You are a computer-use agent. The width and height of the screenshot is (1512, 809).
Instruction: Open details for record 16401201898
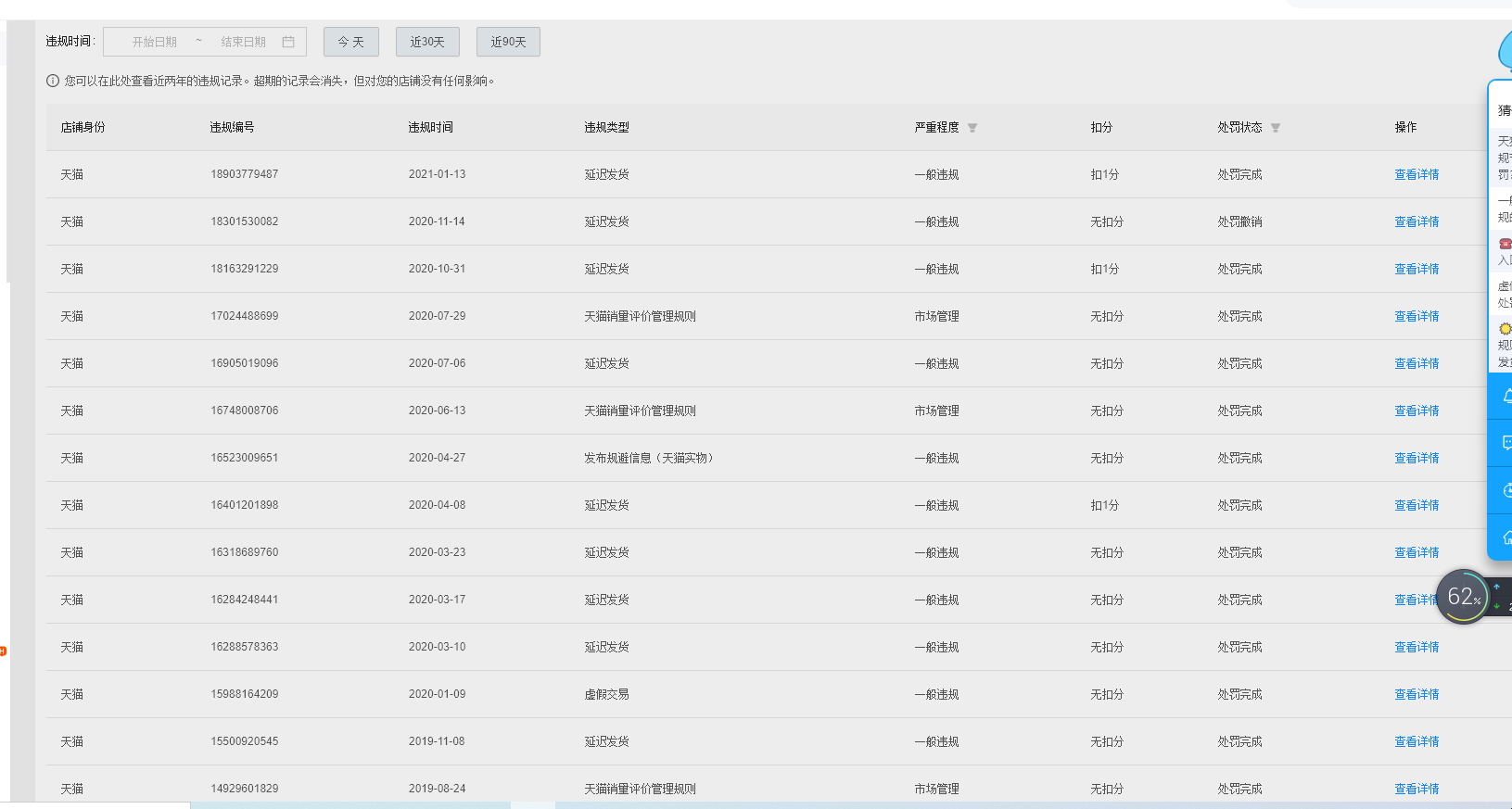(x=1417, y=505)
